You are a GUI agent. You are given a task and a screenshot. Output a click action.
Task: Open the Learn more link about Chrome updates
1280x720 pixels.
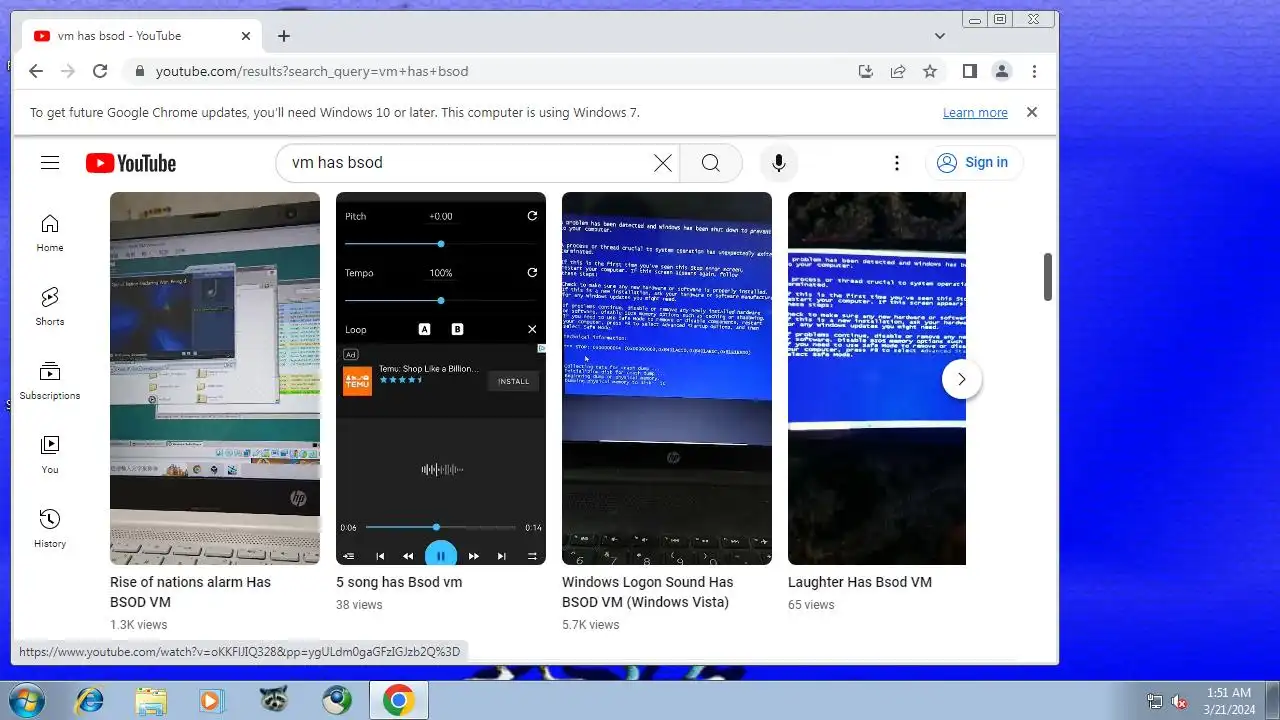(975, 113)
